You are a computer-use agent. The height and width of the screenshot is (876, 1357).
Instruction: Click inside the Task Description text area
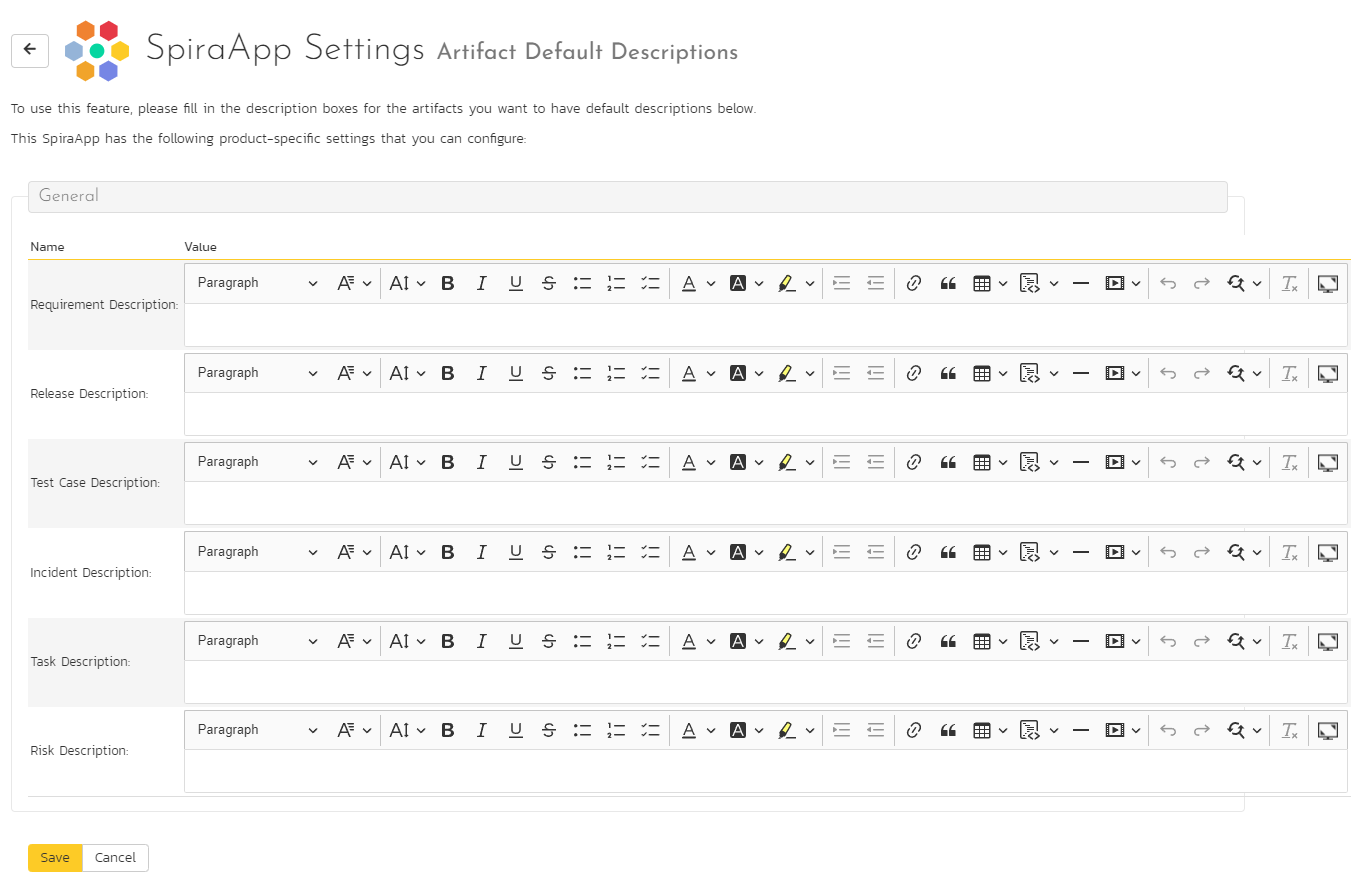click(x=766, y=682)
